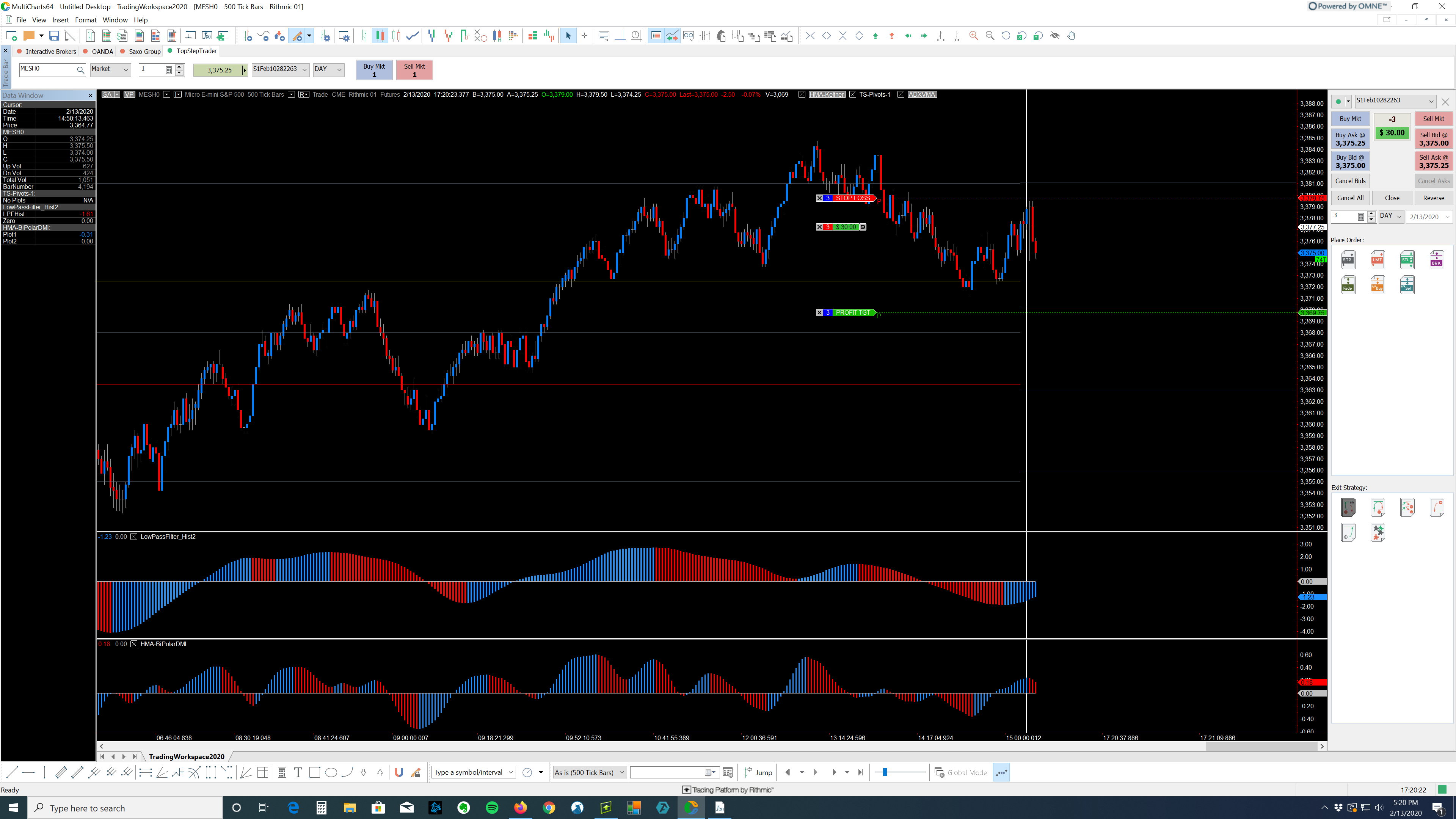
Task: Open the Insert menu
Action: (61, 20)
